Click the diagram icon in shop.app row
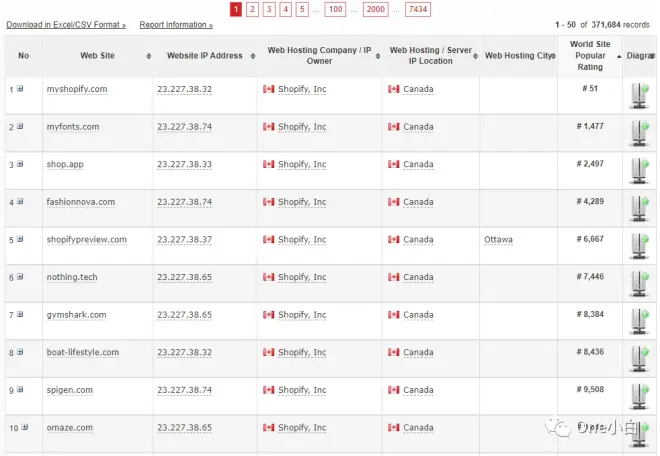The height and width of the screenshot is (456, 660). point(638,170)
